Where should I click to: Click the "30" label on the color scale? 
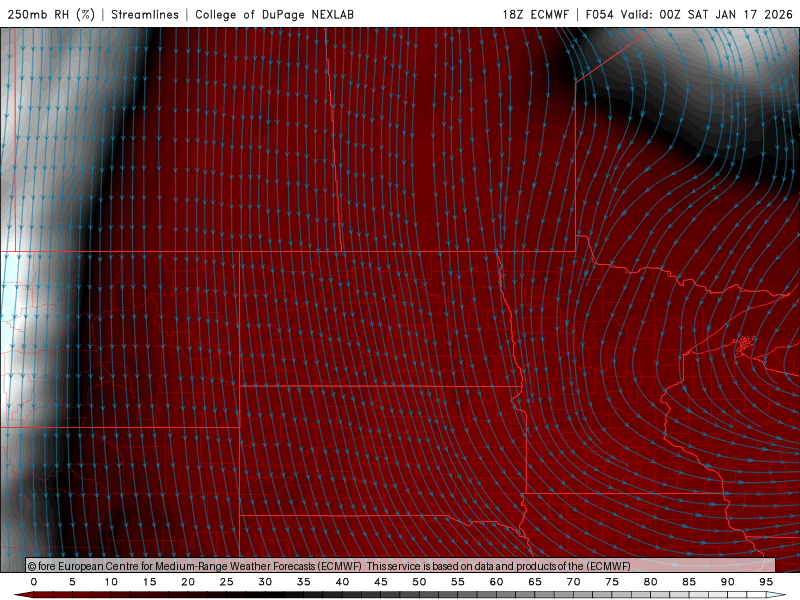[x=265, y=582]
